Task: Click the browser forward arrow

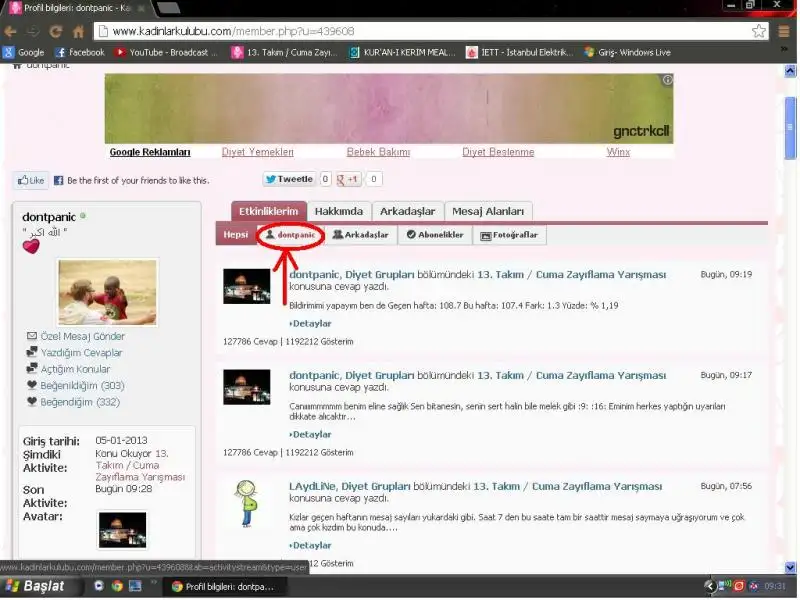Action: click(x=33, y=32)
